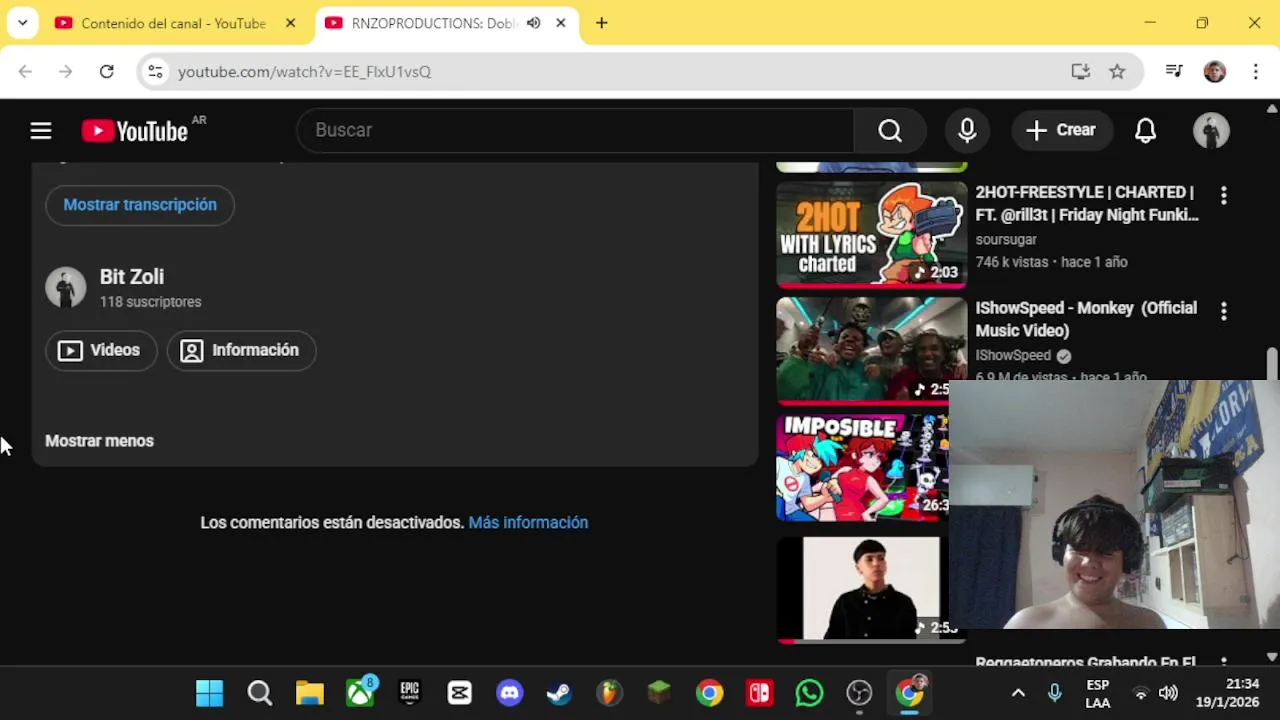The width and height of the screenshot is (1280, 720).
Task: Open Más información link about comments
Action: (x=528, y=523)
